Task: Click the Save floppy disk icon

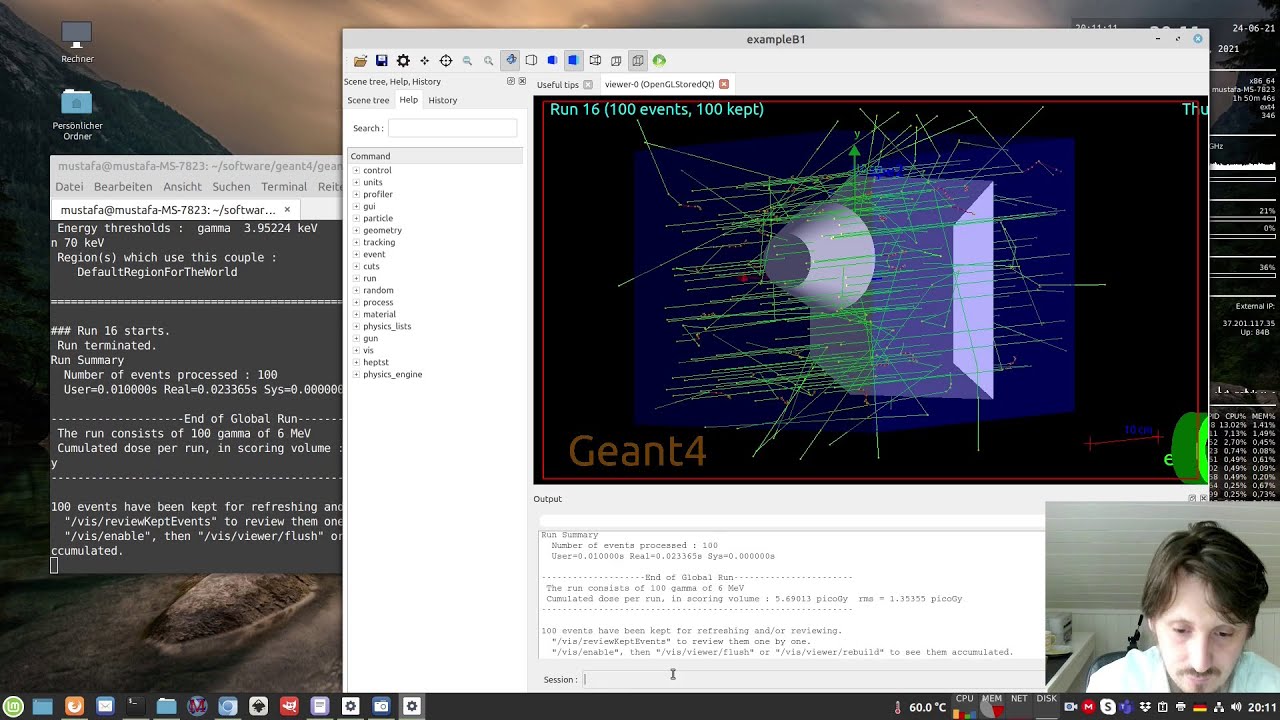Action: click(381, 61)
